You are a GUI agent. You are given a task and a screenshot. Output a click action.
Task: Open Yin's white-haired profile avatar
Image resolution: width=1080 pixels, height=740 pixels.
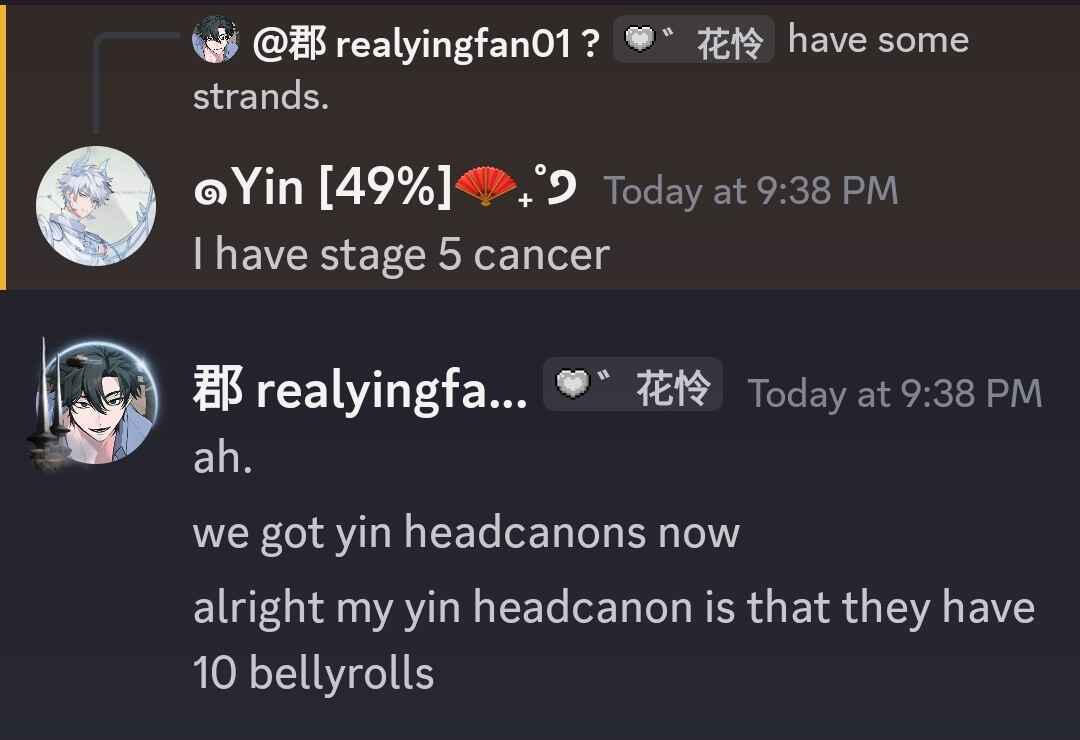[96, 206]
